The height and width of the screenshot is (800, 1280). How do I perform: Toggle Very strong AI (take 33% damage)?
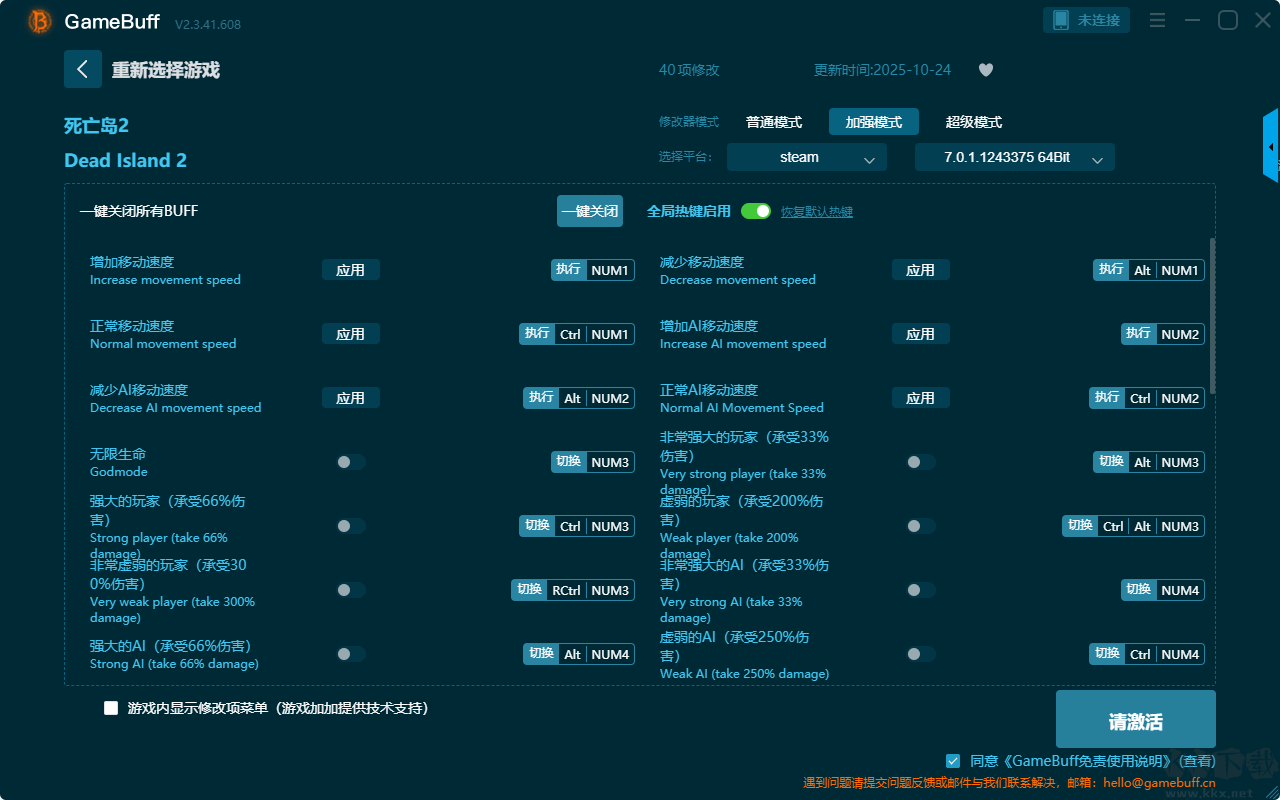[x=921, y=590]
